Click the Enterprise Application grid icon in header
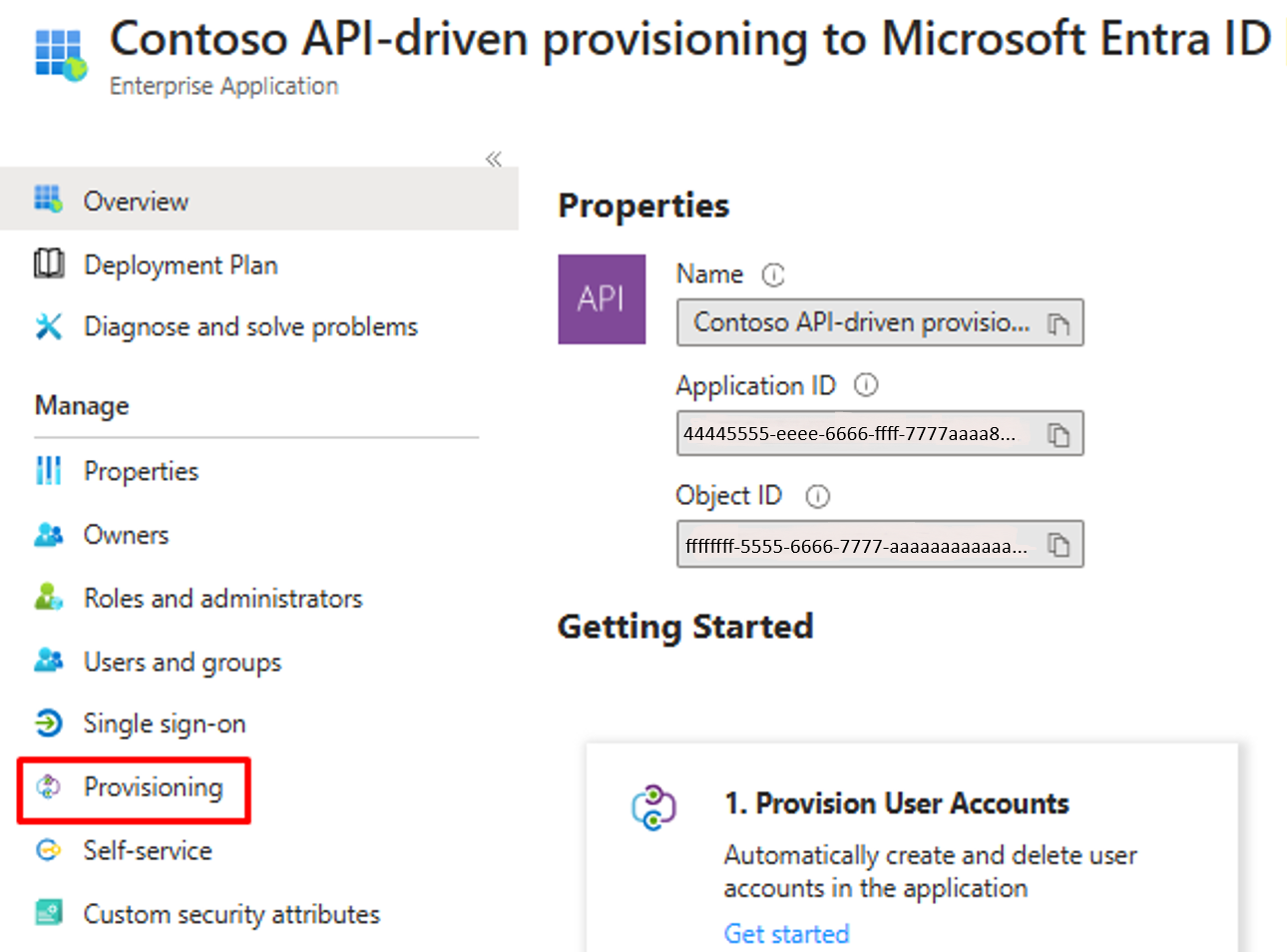Screen dimensions: 1287x952 click(x=60, y=54)
